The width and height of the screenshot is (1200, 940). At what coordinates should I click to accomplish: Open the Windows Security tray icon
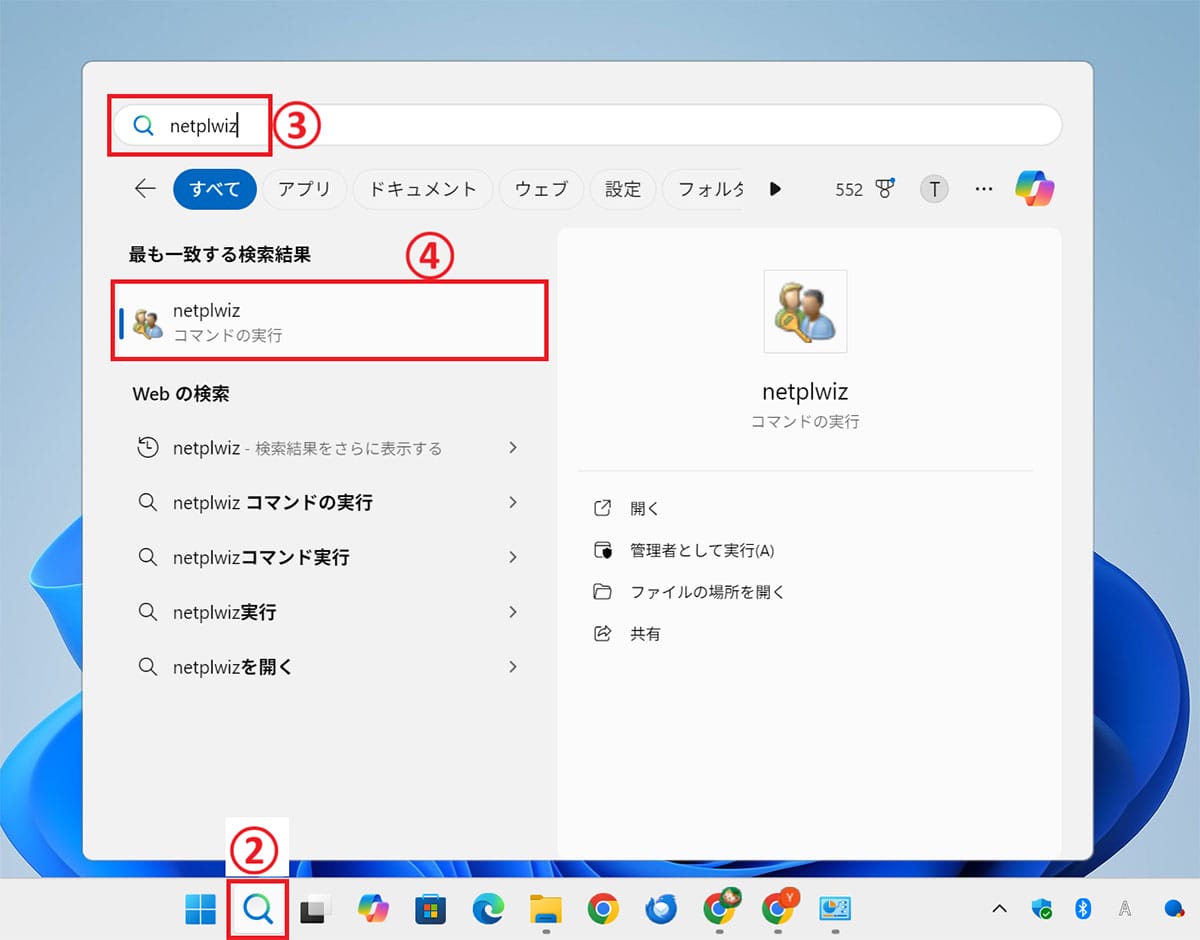coord(1041,908)
